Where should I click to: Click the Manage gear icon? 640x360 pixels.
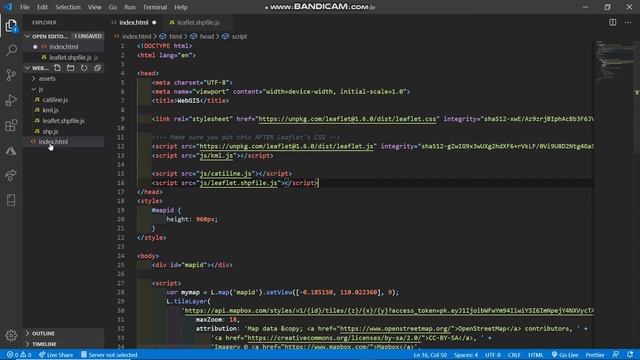pyautogui.click(x=11, y=335)
